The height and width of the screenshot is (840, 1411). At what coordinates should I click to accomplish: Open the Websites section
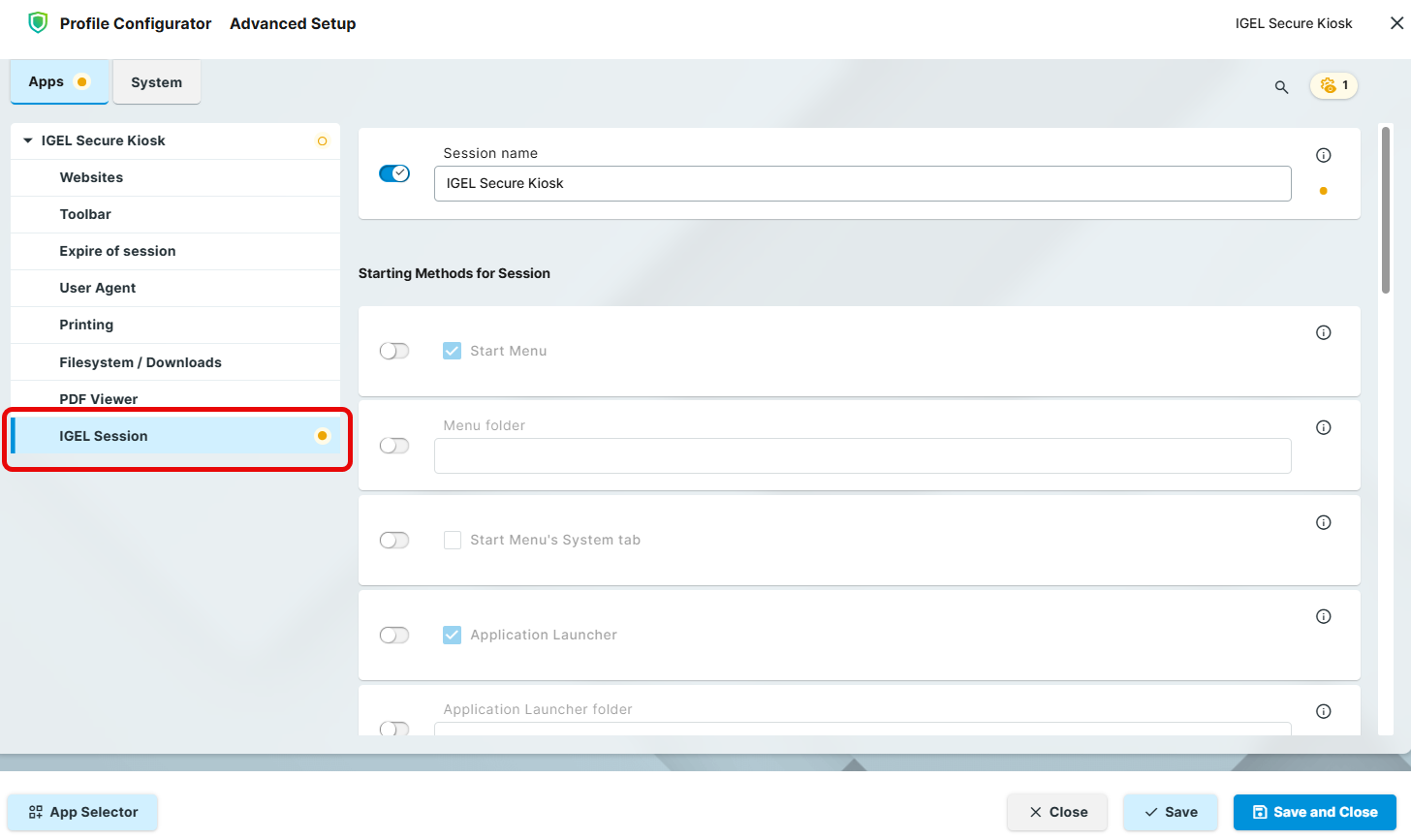(91, 177)
